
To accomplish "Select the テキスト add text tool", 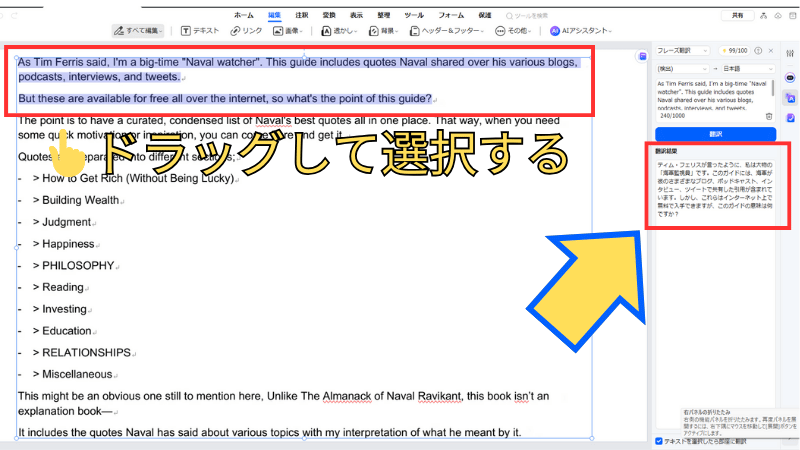I will pyautogui.click(x=200, y=31).
